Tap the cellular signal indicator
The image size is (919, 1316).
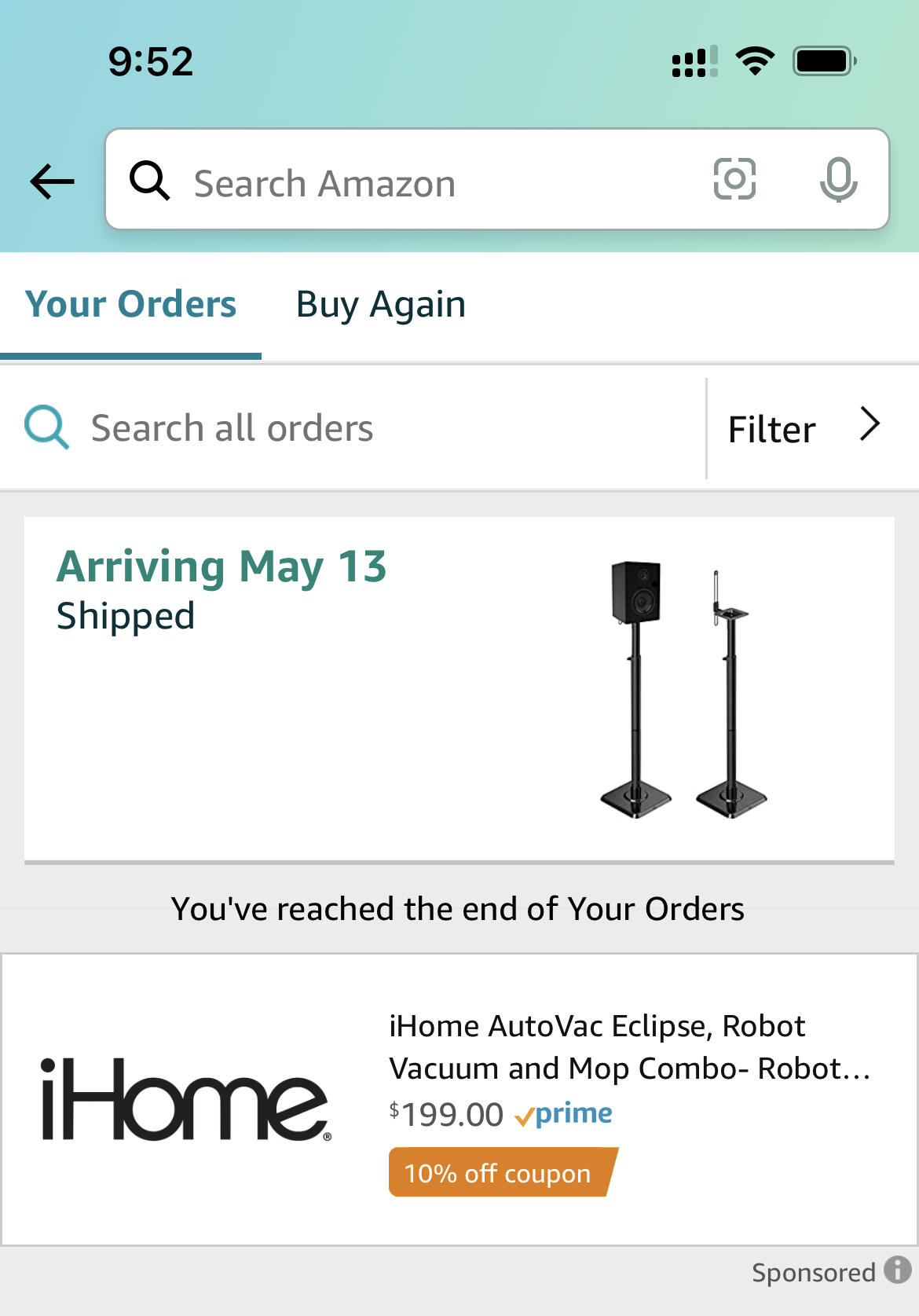(x=694, y=61)
